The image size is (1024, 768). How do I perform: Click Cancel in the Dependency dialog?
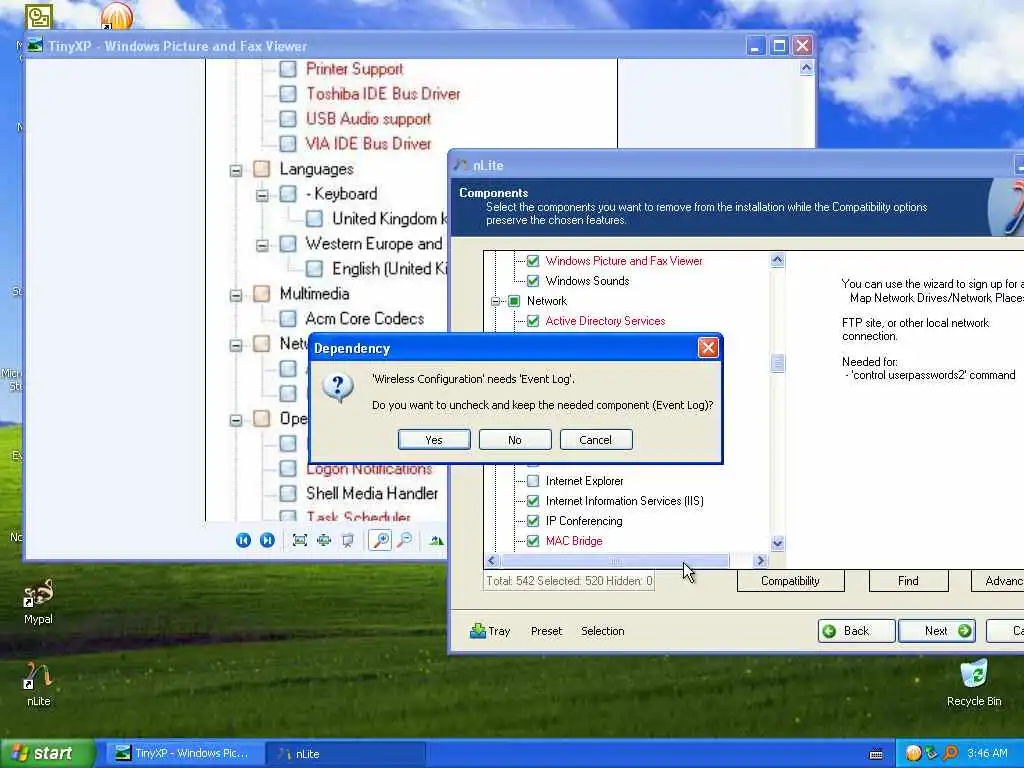point(596,440)
